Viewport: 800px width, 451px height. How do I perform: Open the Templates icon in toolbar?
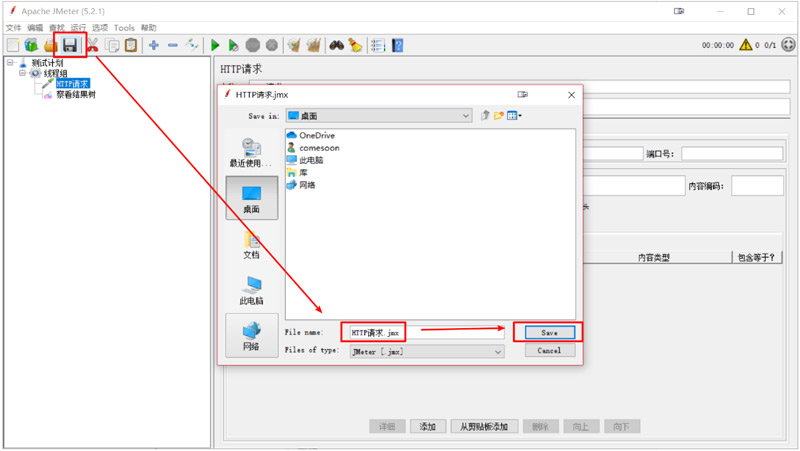pos(31,45)
